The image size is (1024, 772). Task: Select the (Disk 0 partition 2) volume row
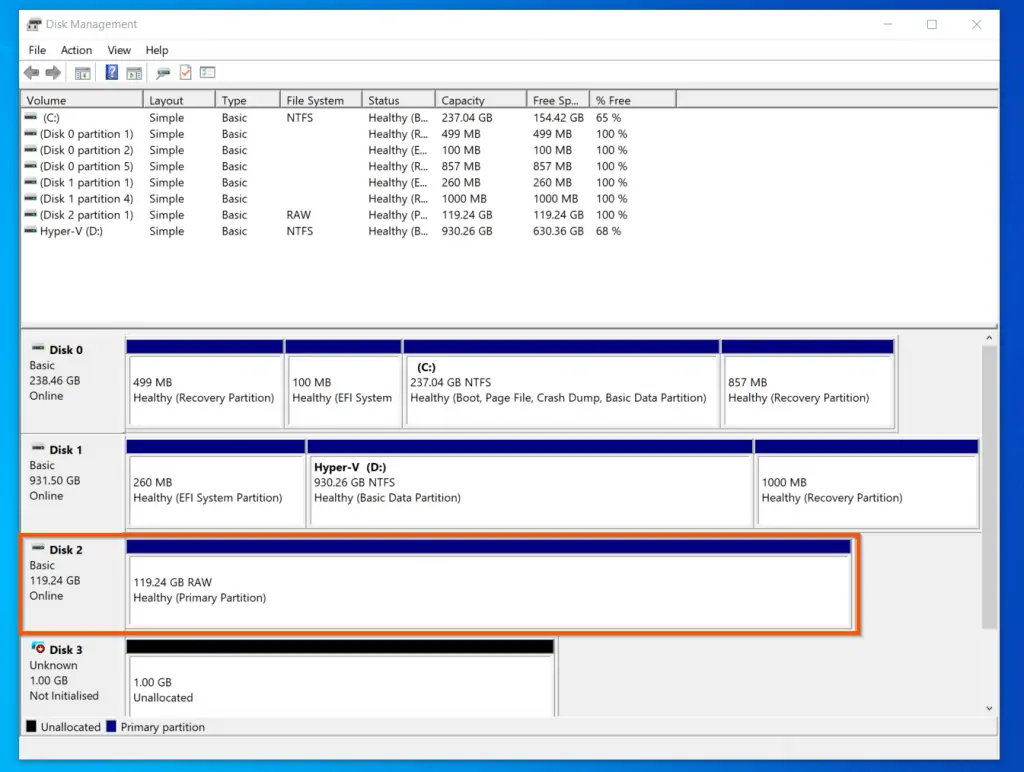(349, 150)
